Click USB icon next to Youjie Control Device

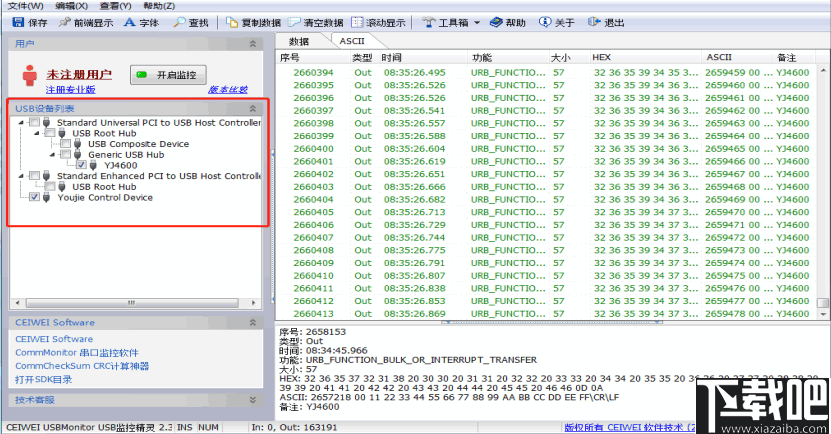point(47,197)
